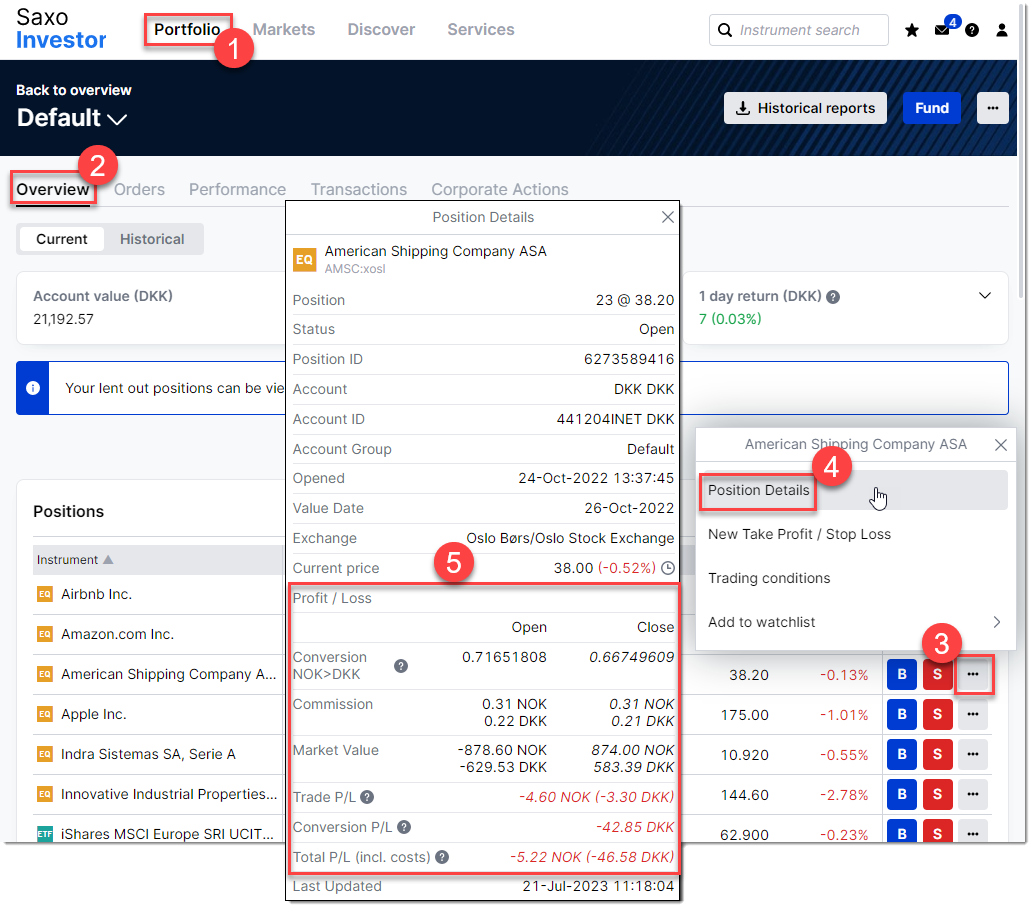Screen dimensions: 1032x908
Task: Click the EQ icon beside Amazon.com Inc.
Action: tap(45, 634)
